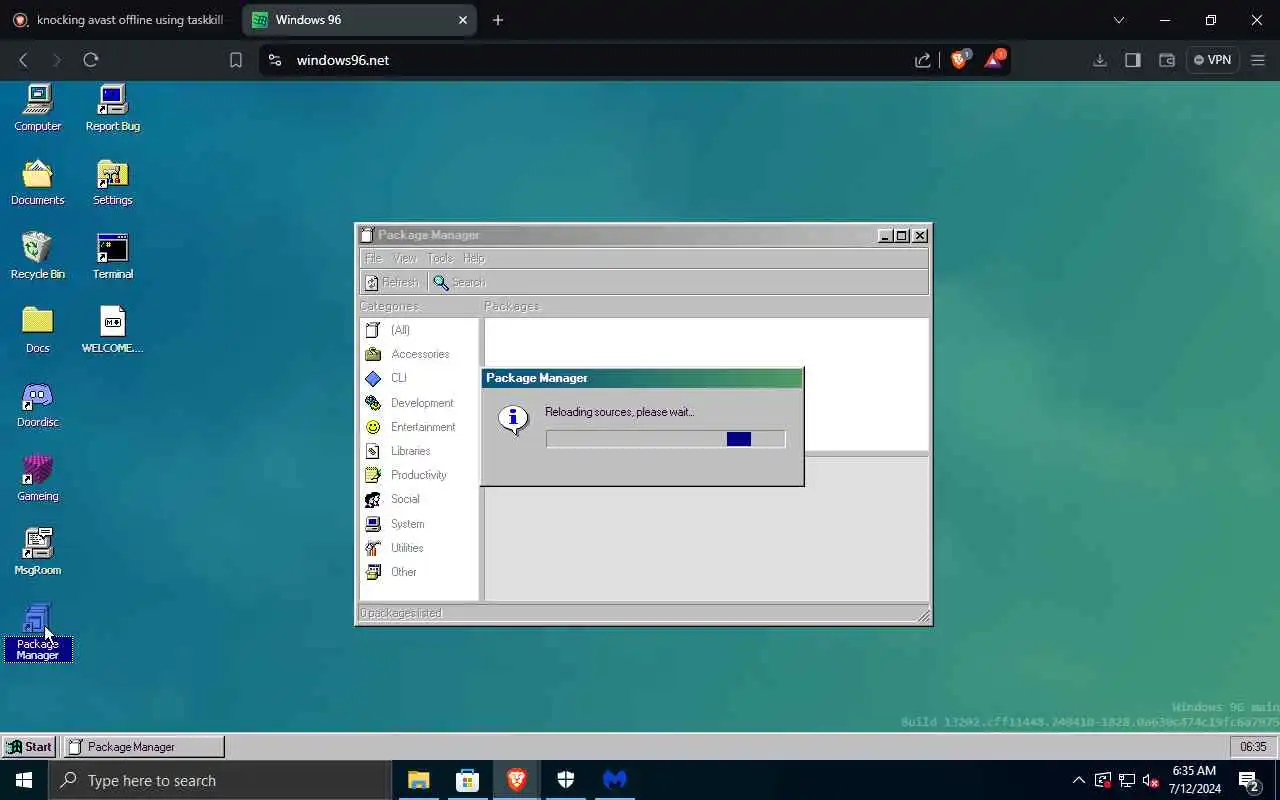
Task: Open the Recycle Bin icon
Action: coord(38,256)
